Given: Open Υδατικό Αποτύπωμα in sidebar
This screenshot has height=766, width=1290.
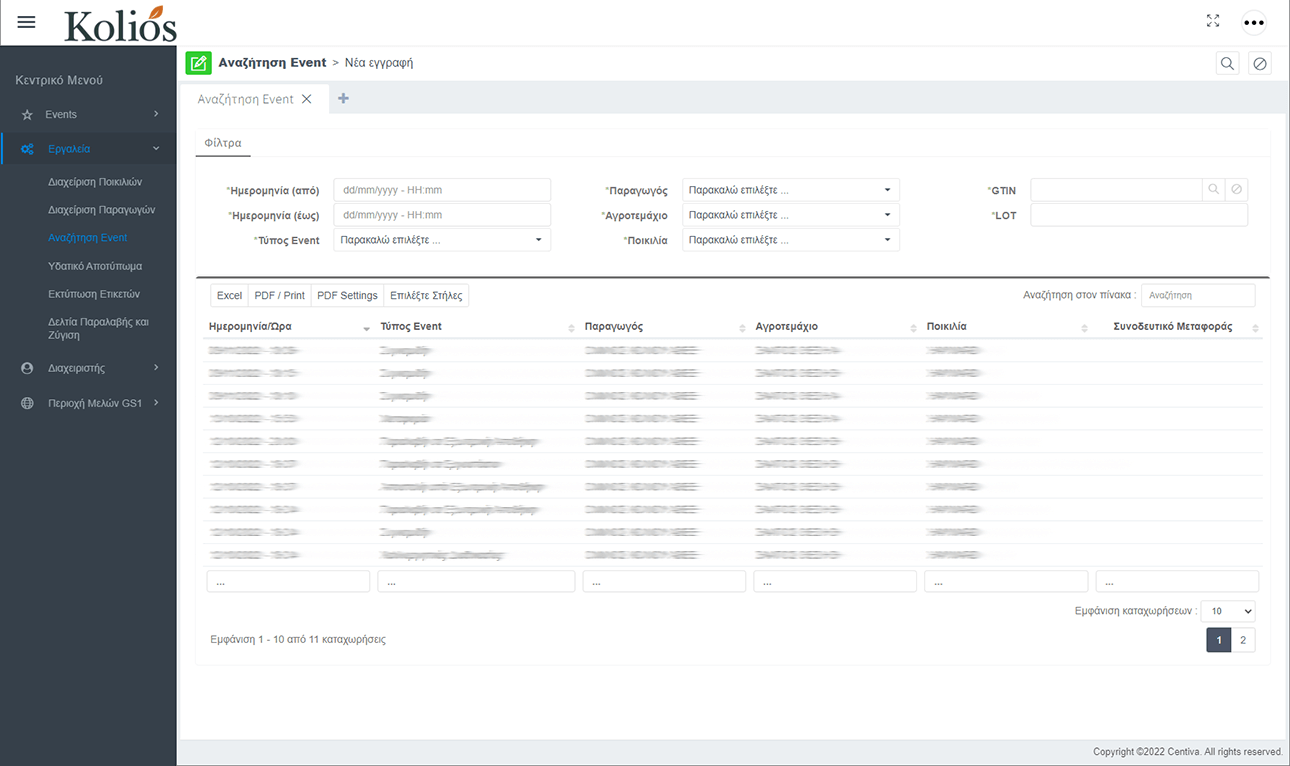Looking at the screenshot, I should (95, 266).
